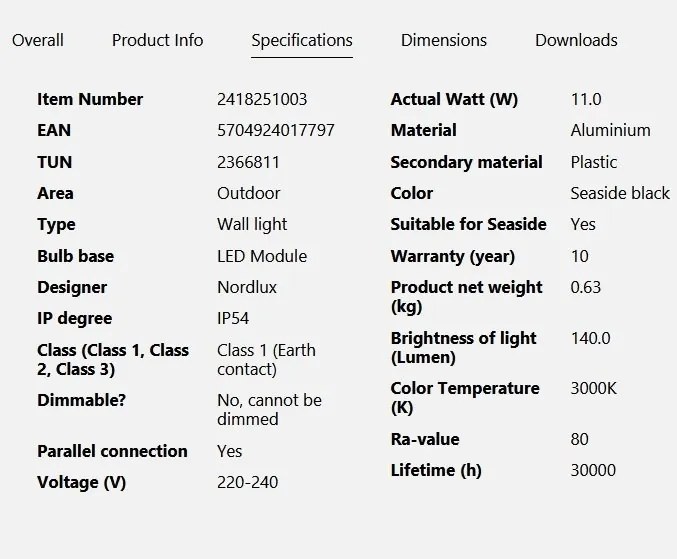Screen dimensions: 677x559
Task: Open the Downloads tab
Action: pos(576,40)
